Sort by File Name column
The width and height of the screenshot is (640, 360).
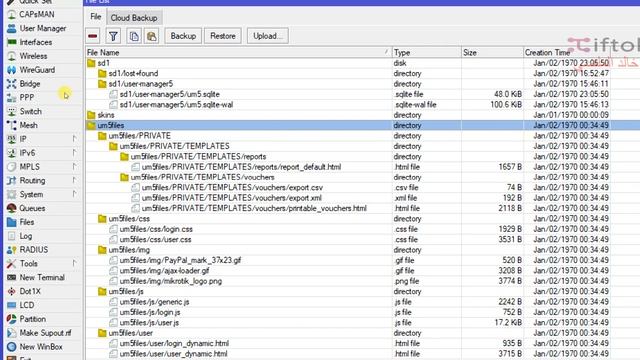pyautogui.click(x=238, y=53)
